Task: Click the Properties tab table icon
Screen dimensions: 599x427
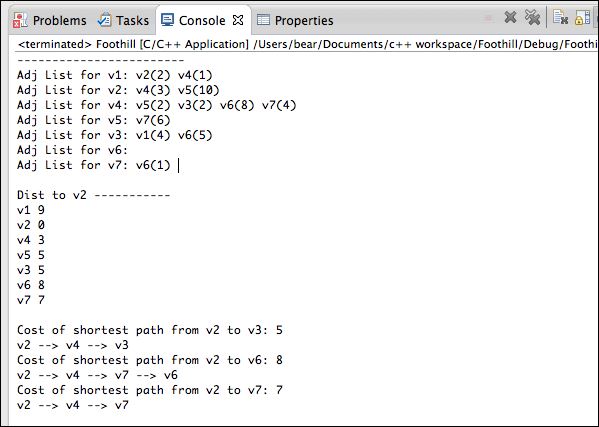Action: point(263,19)
